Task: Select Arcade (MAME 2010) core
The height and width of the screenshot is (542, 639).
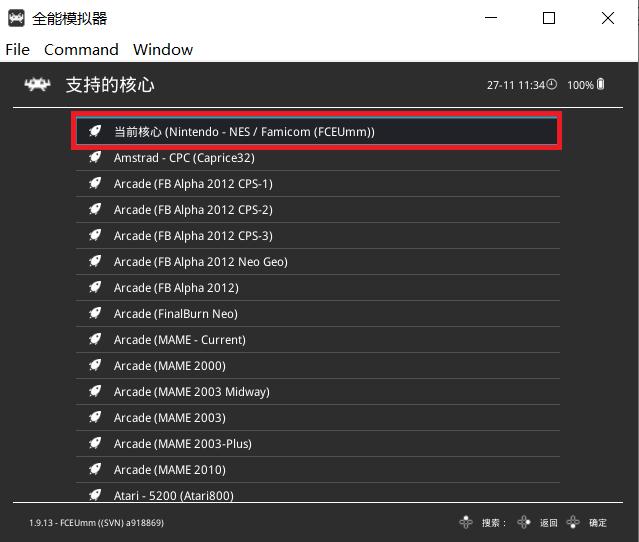Action: tap(318, 470)
